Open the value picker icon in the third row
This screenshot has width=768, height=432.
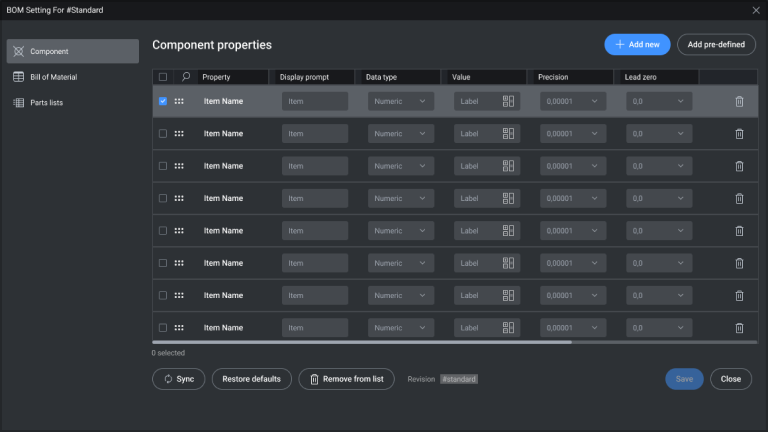pos(508,166)
